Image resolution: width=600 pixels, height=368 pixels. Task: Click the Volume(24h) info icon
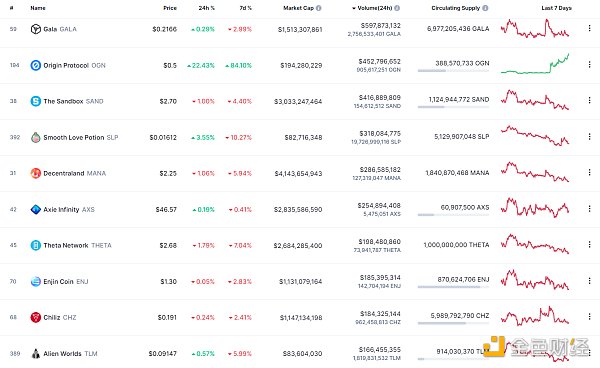tap(397, 8)
